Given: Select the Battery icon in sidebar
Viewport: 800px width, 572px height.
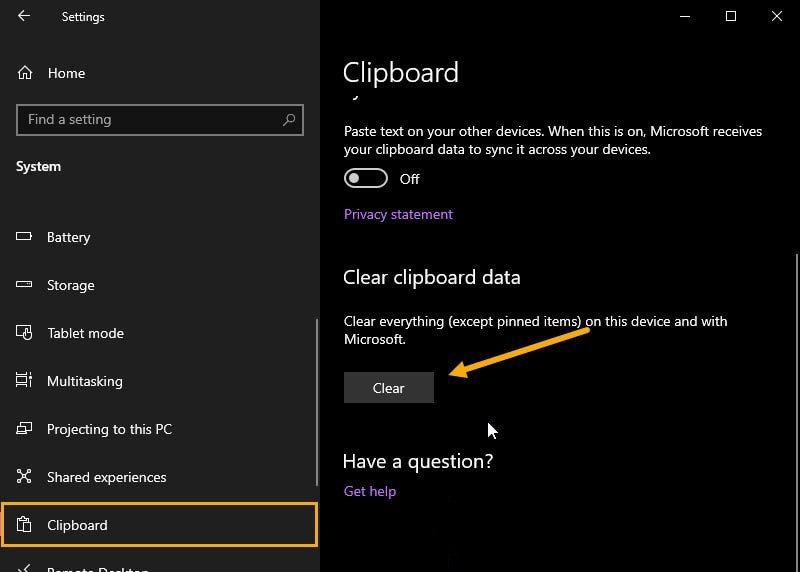Looking at the screenshot, I should coord(24,236).
